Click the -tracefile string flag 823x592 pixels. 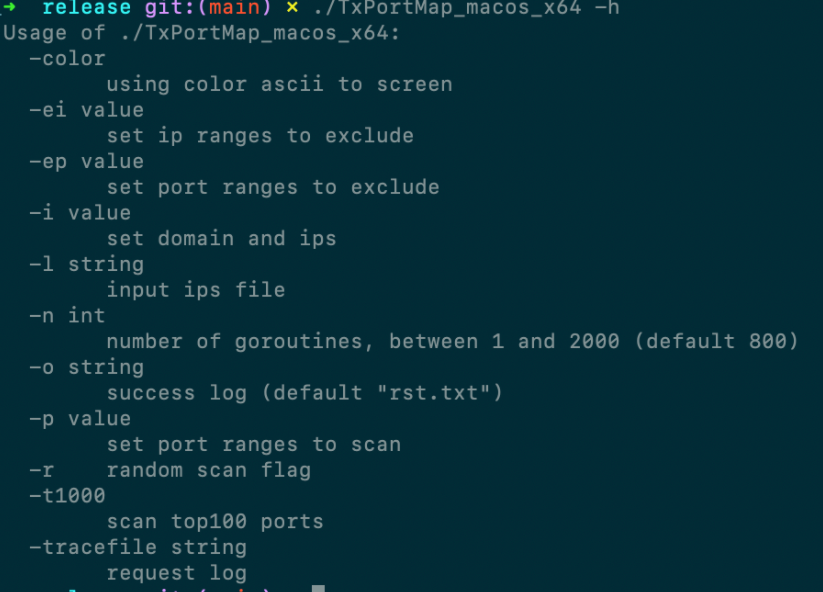[138, 547]
